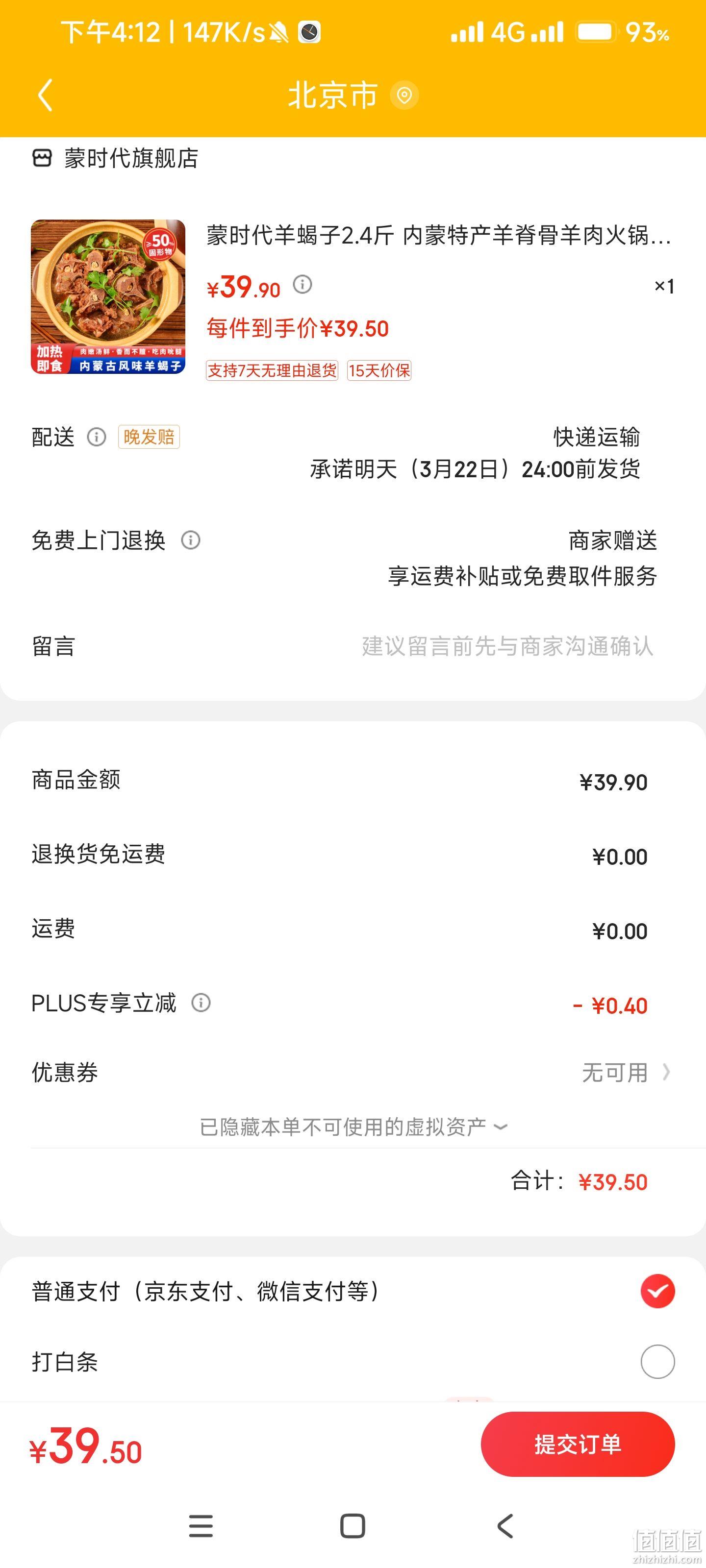Tap 15天价保 price protection tag

point(379,370)
